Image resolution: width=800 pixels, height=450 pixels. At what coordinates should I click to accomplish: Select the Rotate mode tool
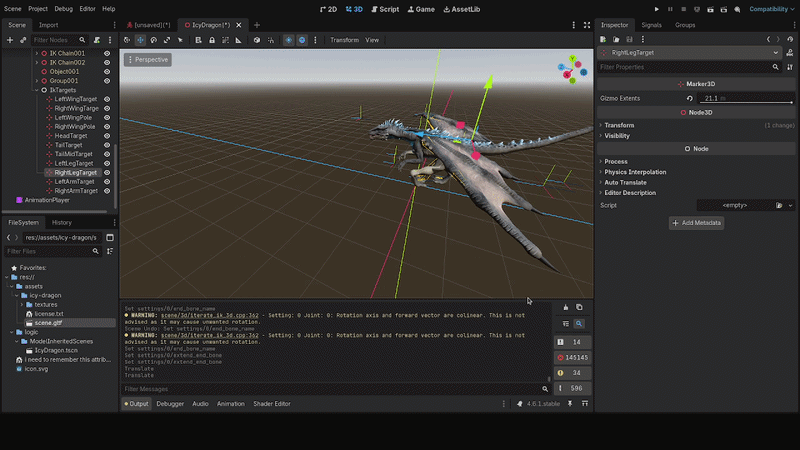154,40
